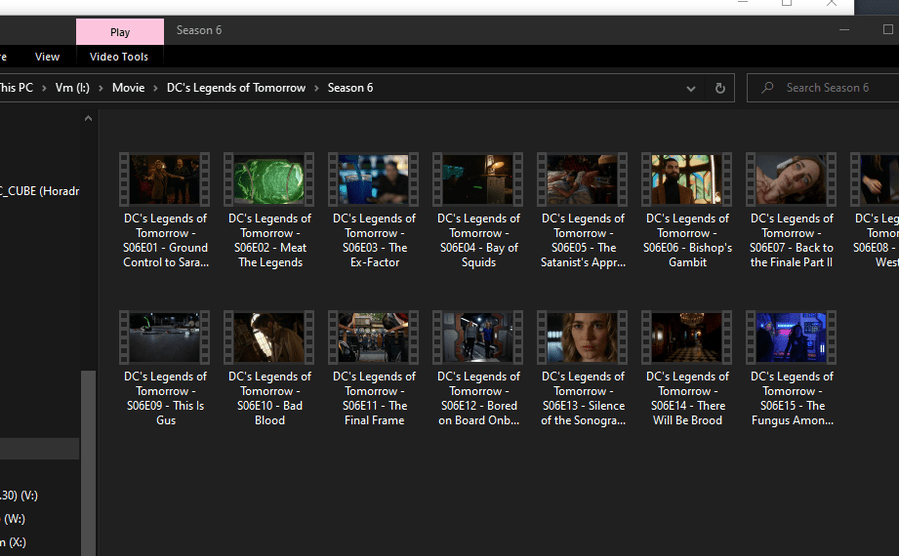Select the S06E15 The Fungus Amon... video icon

pyautogui.click(x=791, y=338)
